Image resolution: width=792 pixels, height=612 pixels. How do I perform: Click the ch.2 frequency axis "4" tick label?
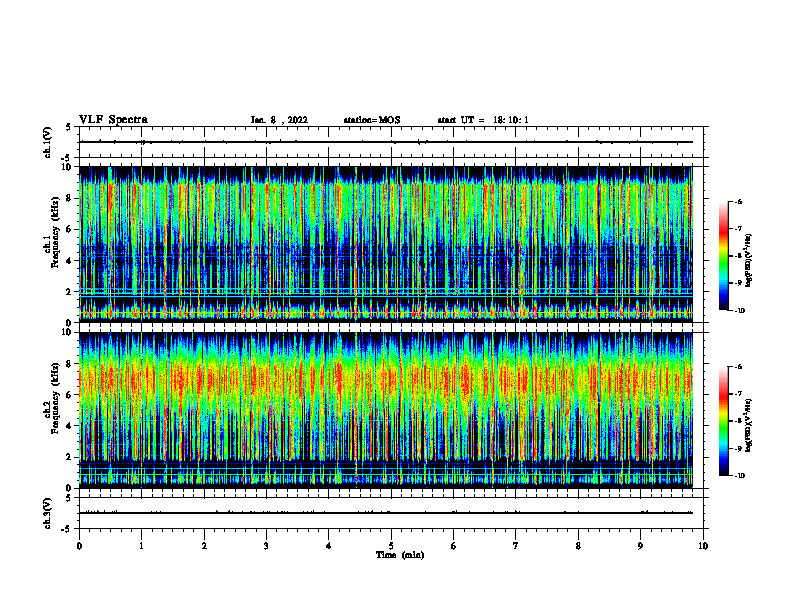(70, 426)
